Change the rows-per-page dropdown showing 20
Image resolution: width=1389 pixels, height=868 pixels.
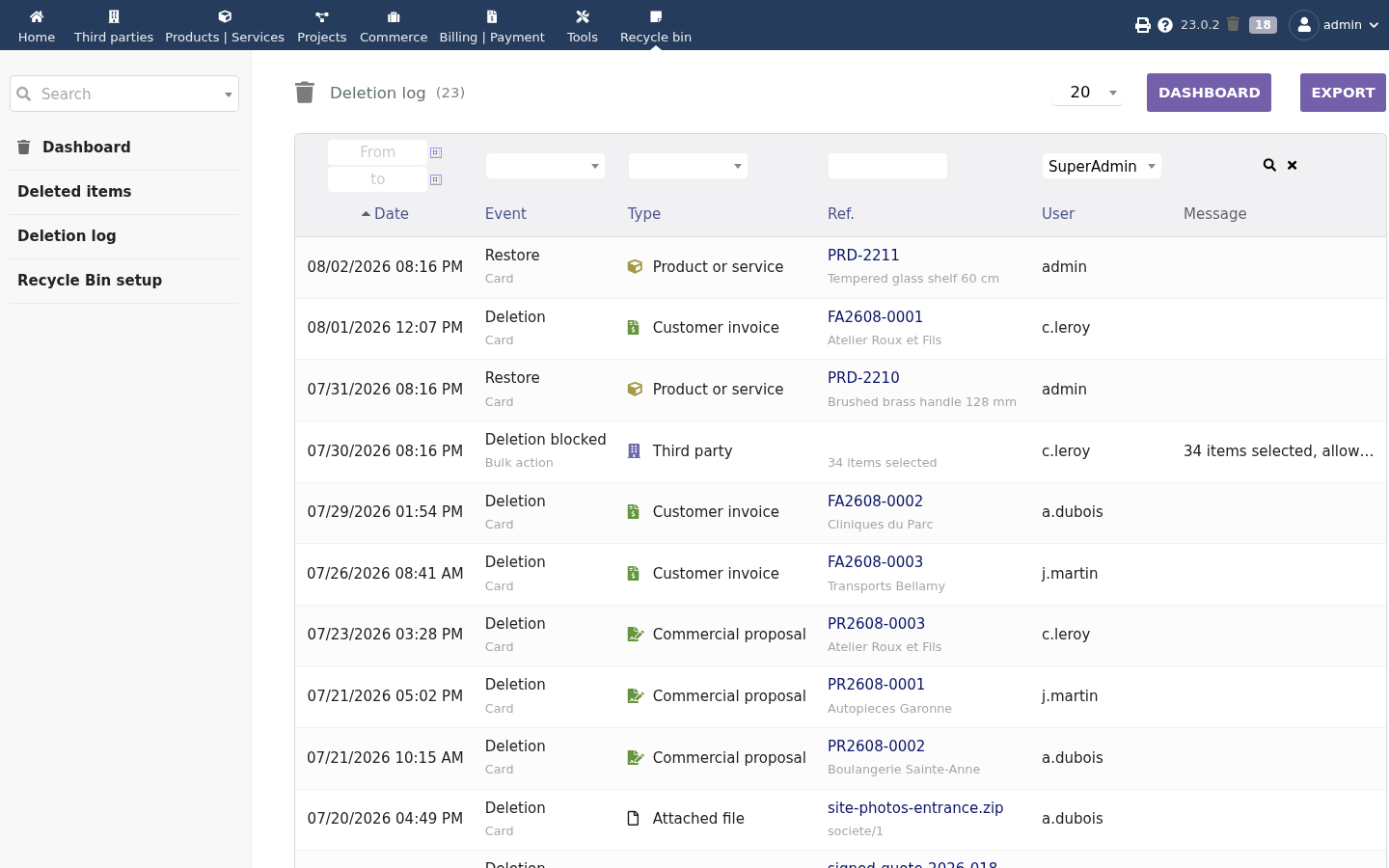(x=1091, y=93)
